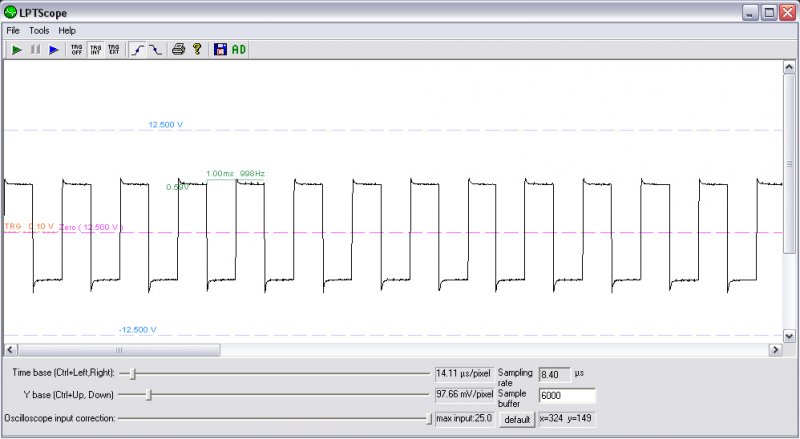The height and width of the screenshot is (439, 800).
Task: Open the Tools menu
Action: tap(39, 31)
